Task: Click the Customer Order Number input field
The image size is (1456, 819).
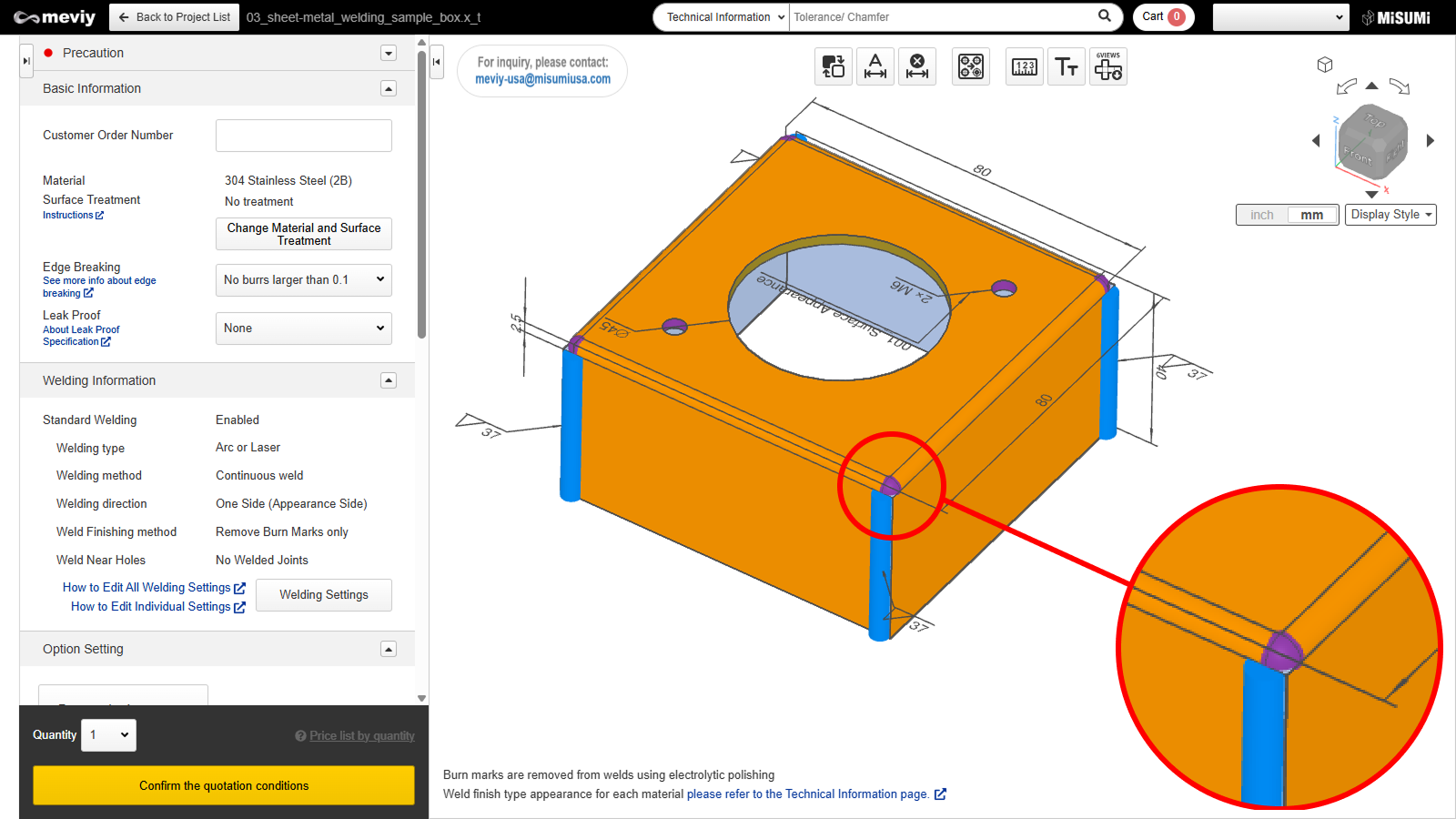Action: [x=303, y=136]
